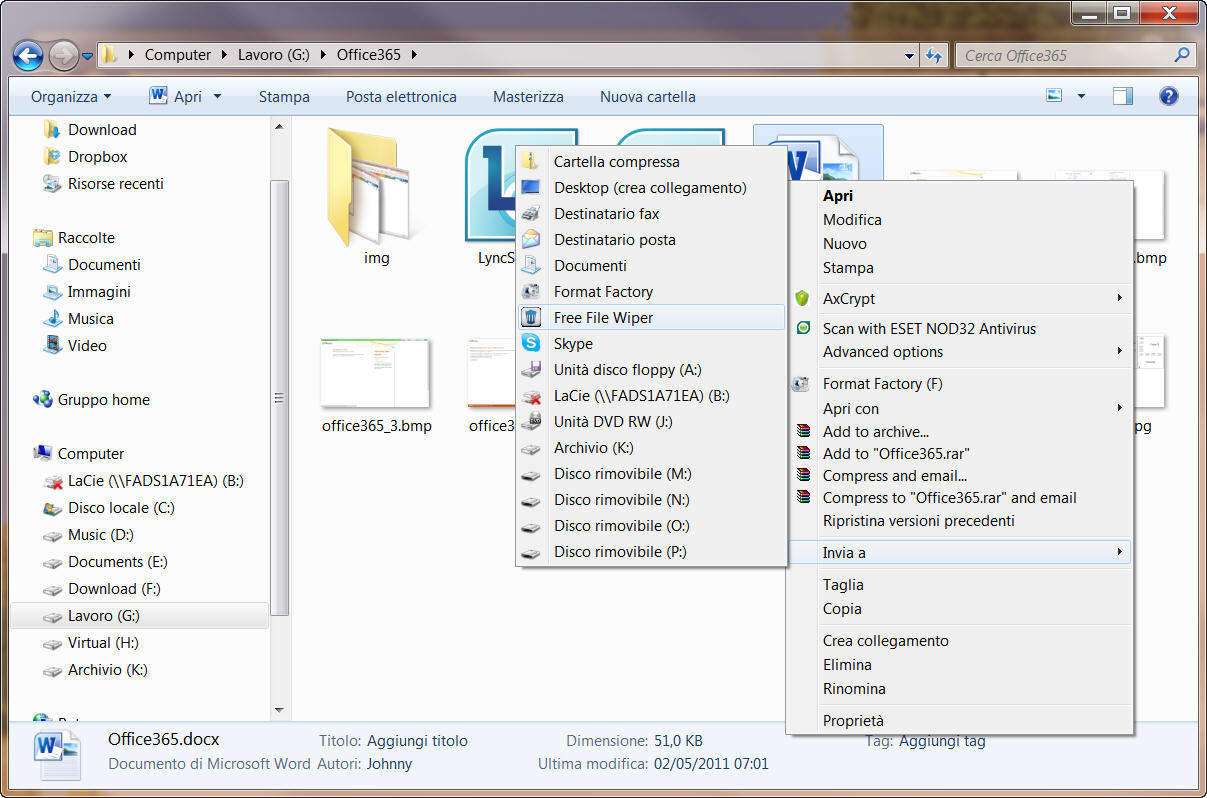Viewport: 1207px width, 798px height.
Task: Click the Format Factory icon in submenu
Action: [x=531, y=292]
